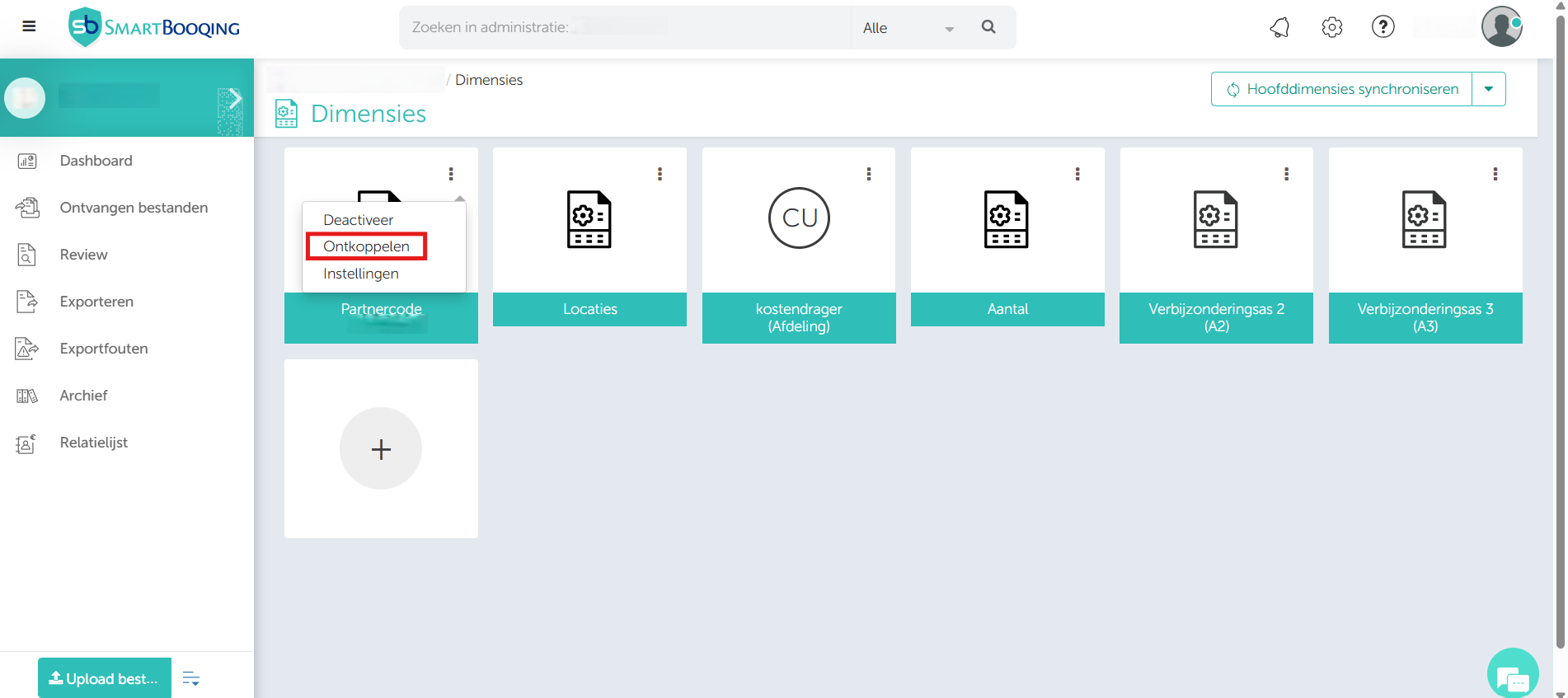
Task: Open three-dot menu on Locaties card
Action: pos(660,174)
